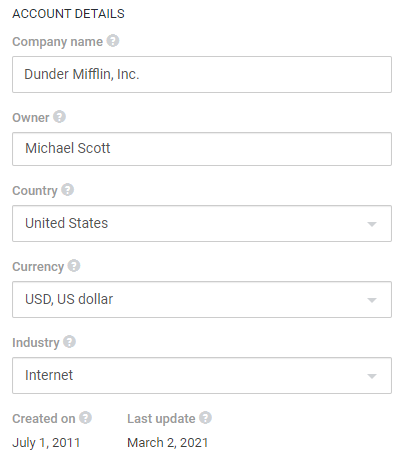Image resolution: width=400 pixels, height=460 pixels.
Task: Click the question mark beside Country
Action: coord(68,190)
